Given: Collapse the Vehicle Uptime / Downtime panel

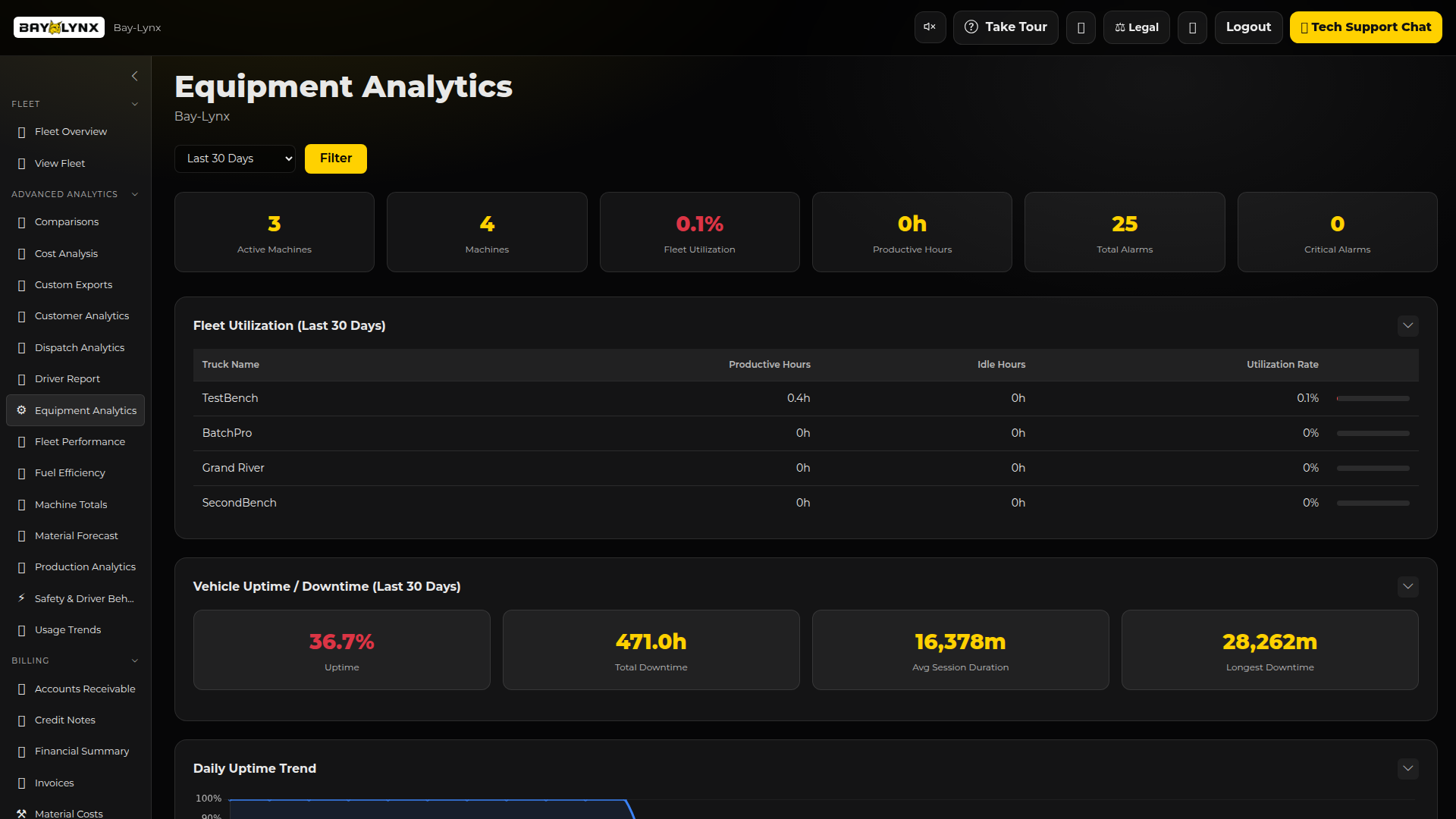Looking at the screenshot, I should (x=1408, y=586).
